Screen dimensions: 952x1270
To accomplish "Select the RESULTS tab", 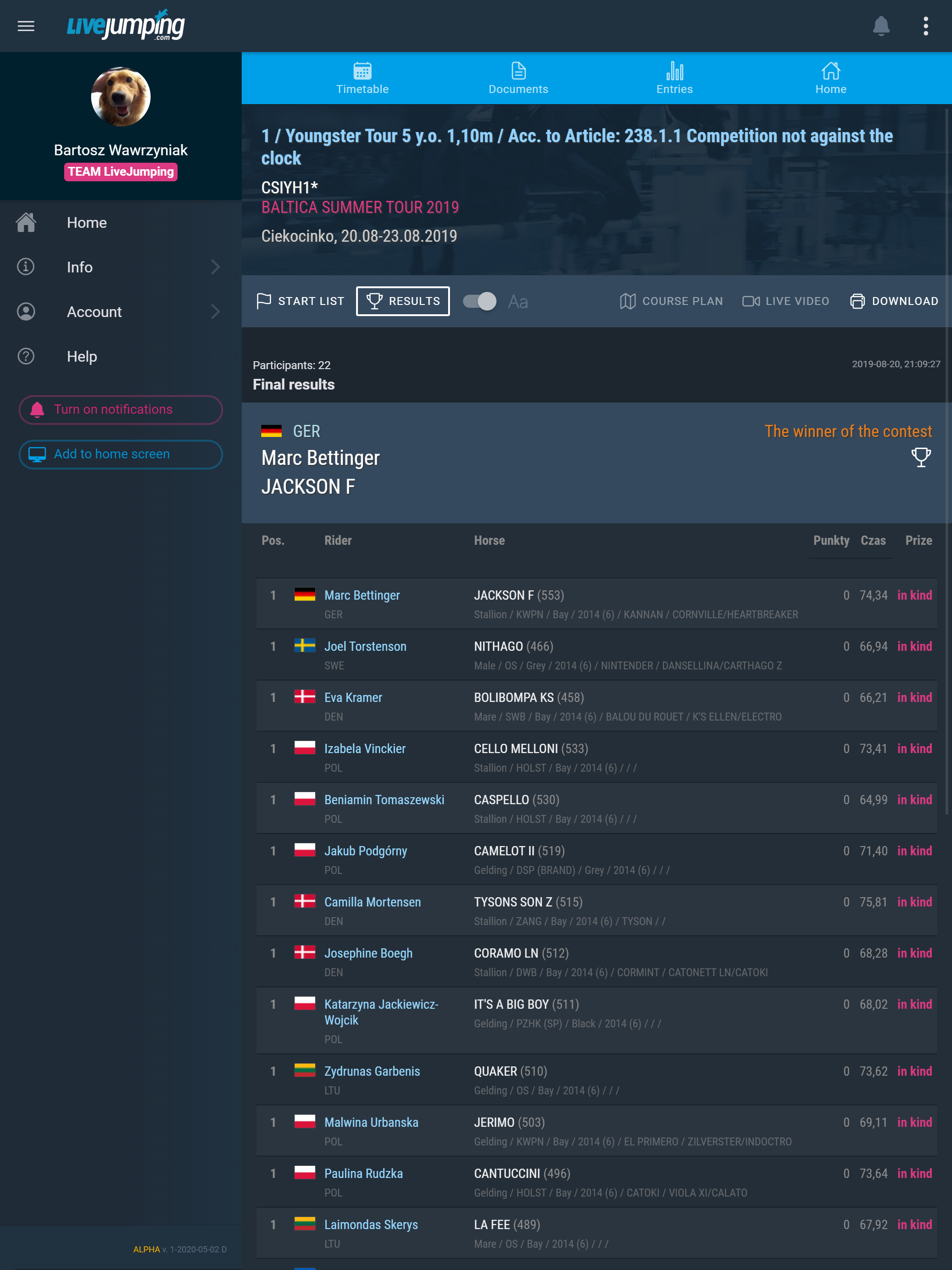I will pos(403,301).
